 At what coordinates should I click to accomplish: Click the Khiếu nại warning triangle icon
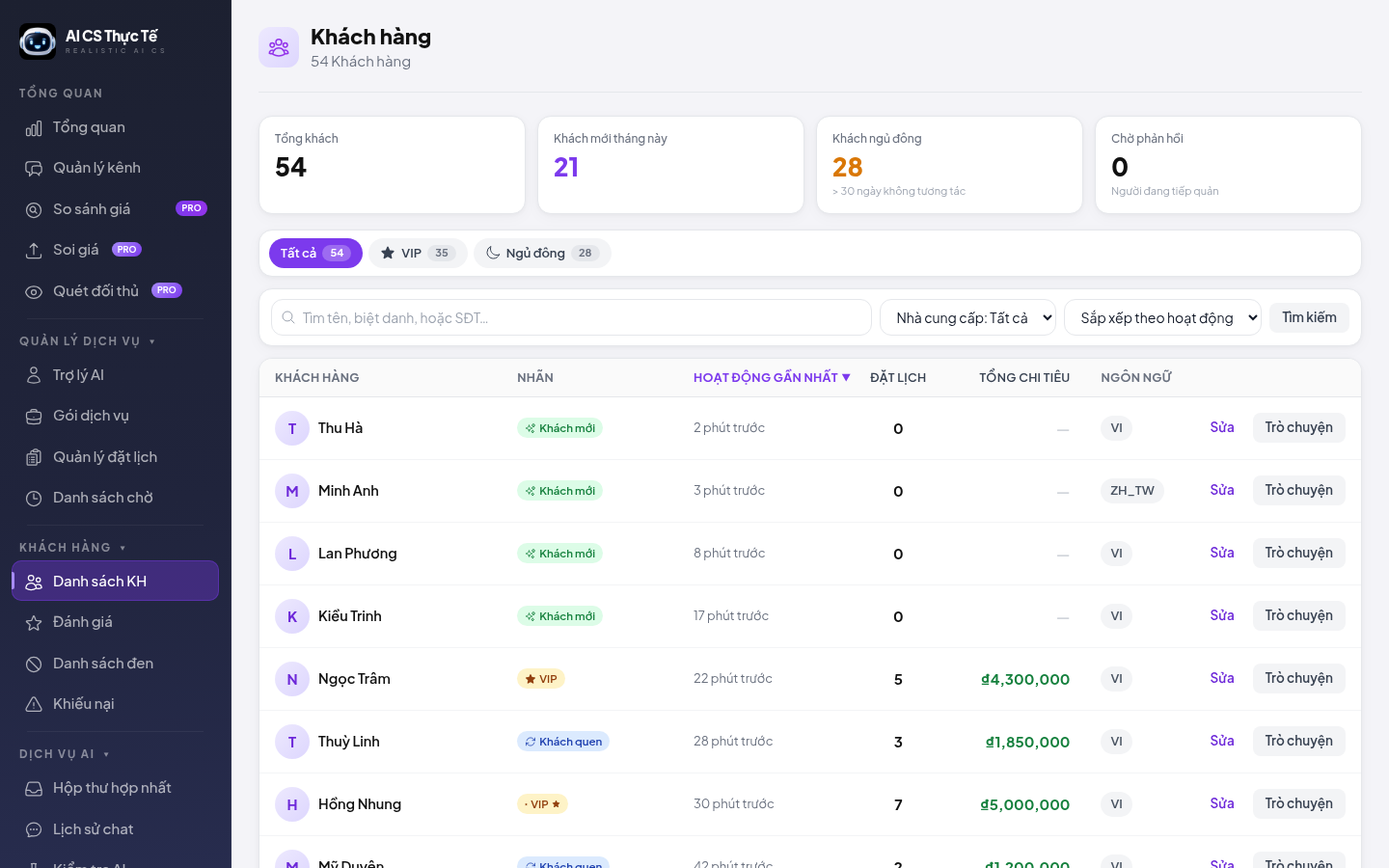click(34, 705)
